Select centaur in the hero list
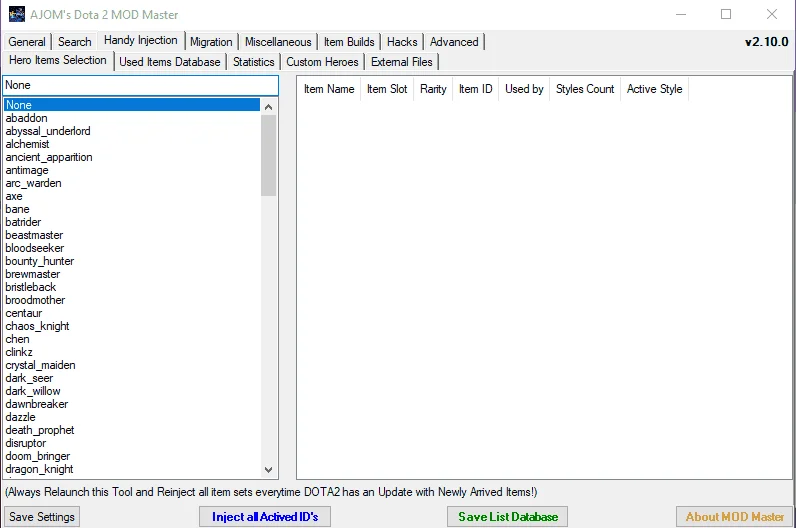Image resolution: width=796 pixels, height=528 pixels. (132, 313)
